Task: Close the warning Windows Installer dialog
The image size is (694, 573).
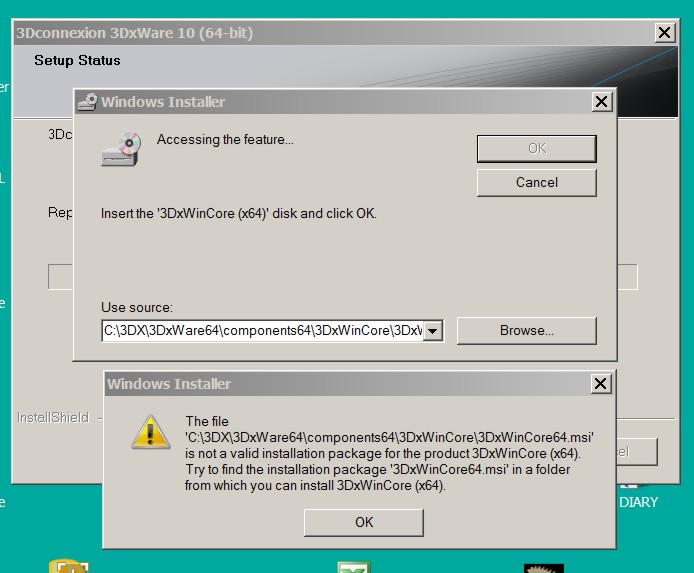Action: [601, 384]
